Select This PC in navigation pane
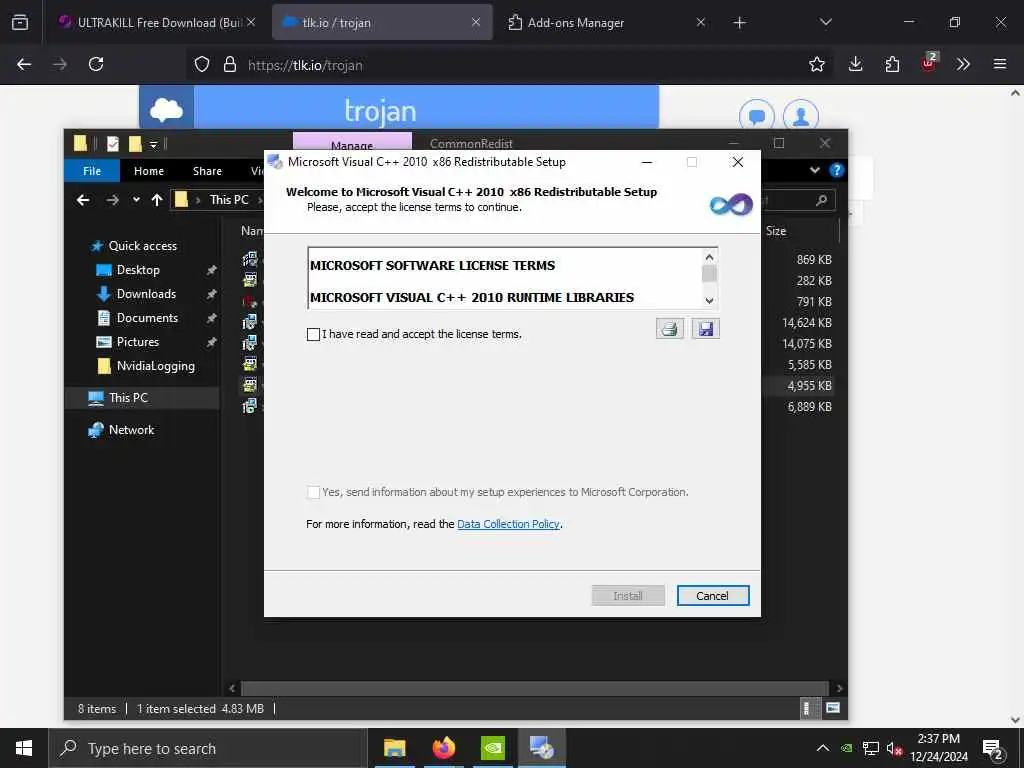Image resolution: width=1024 pixels, height=768 pixels. coord(128,398)
